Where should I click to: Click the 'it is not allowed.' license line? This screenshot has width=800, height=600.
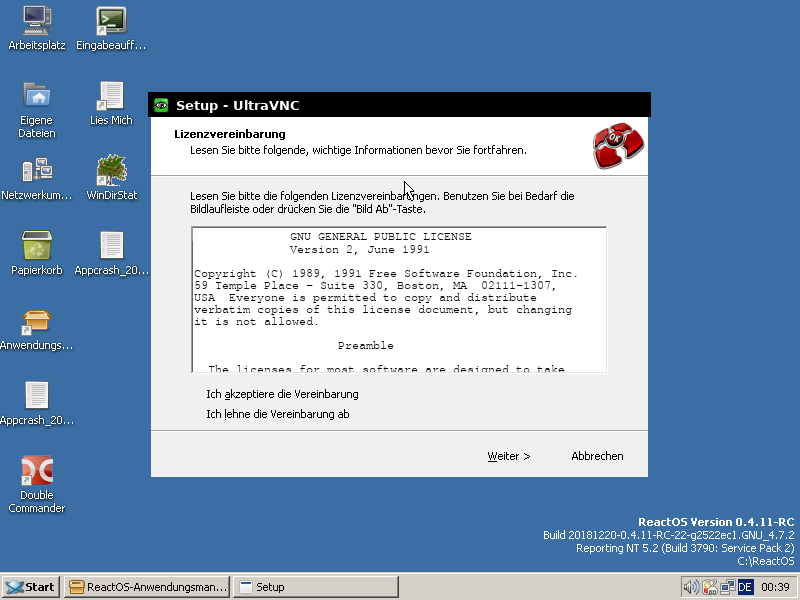tap(256, 321)
